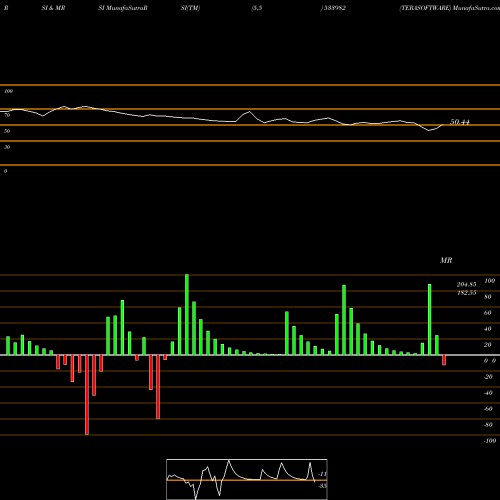Open the mini overview chart thumbnail
Viewport: 500px width, 500px height.
[x=247, y=479]
